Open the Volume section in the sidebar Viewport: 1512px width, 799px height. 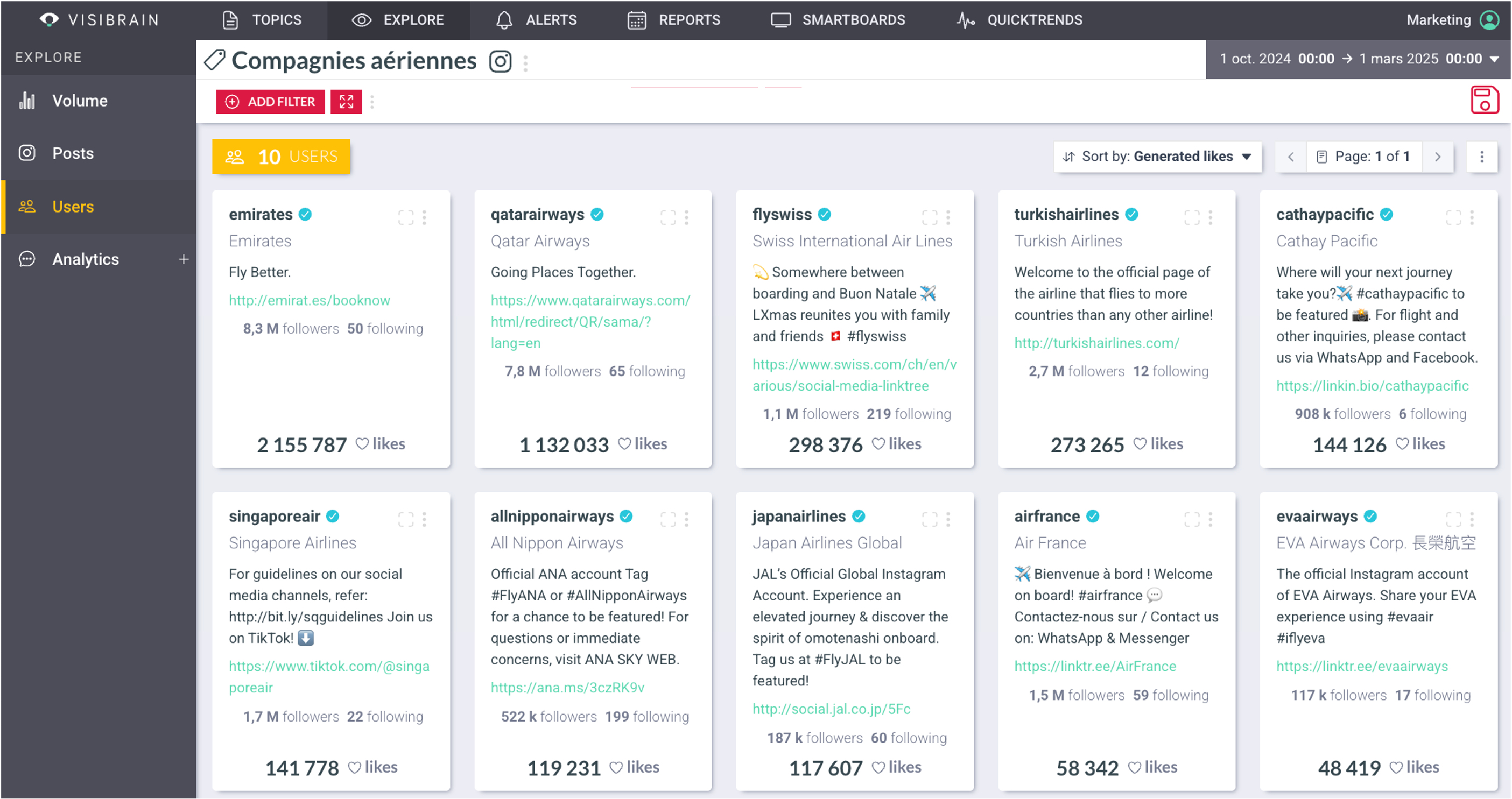(x=80, y=100)
